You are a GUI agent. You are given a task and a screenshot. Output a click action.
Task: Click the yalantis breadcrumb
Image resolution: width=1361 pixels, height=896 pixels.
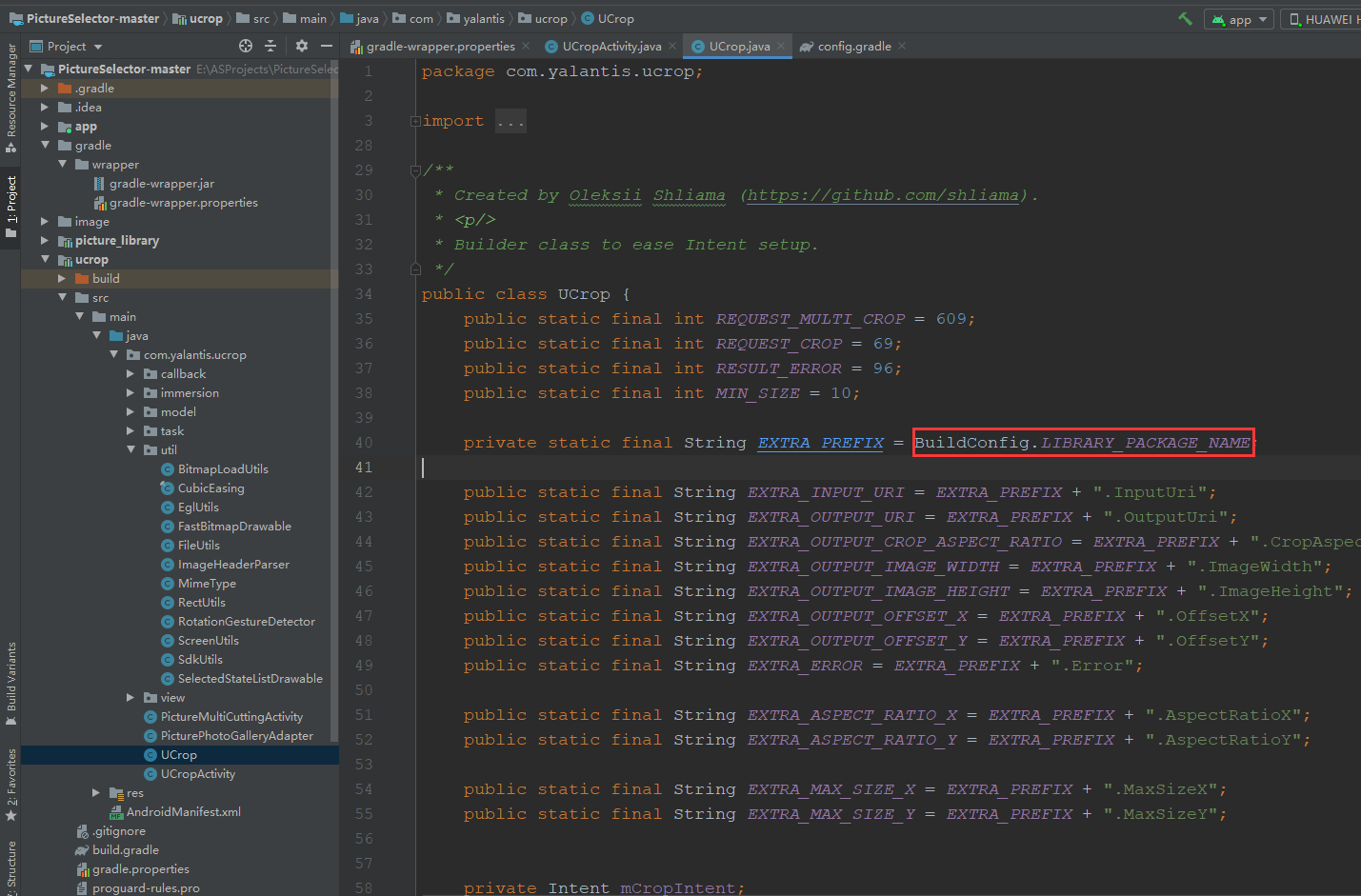476,19
